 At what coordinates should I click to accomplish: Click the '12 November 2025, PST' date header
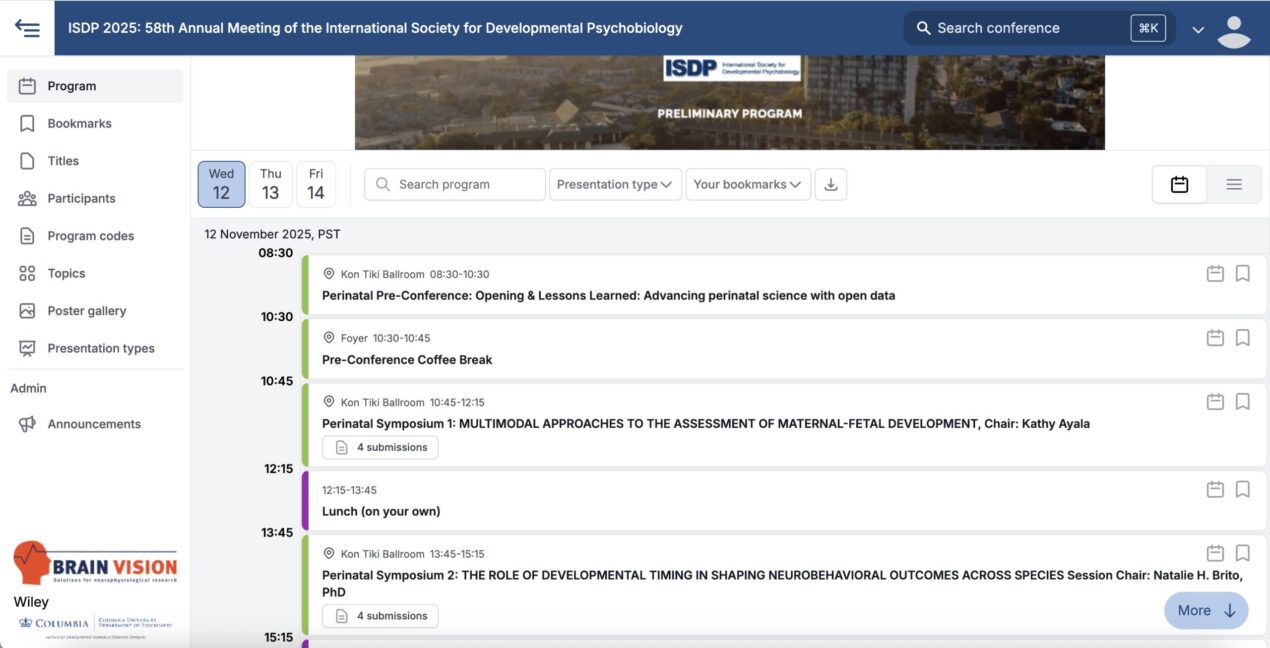[272, 234]
